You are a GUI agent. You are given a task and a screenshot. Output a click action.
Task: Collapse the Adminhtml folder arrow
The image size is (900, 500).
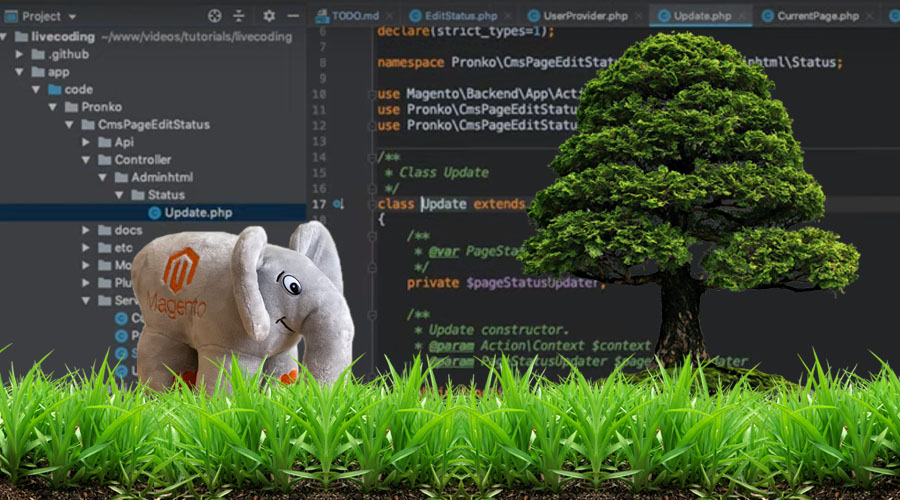[x=103, y=177]
